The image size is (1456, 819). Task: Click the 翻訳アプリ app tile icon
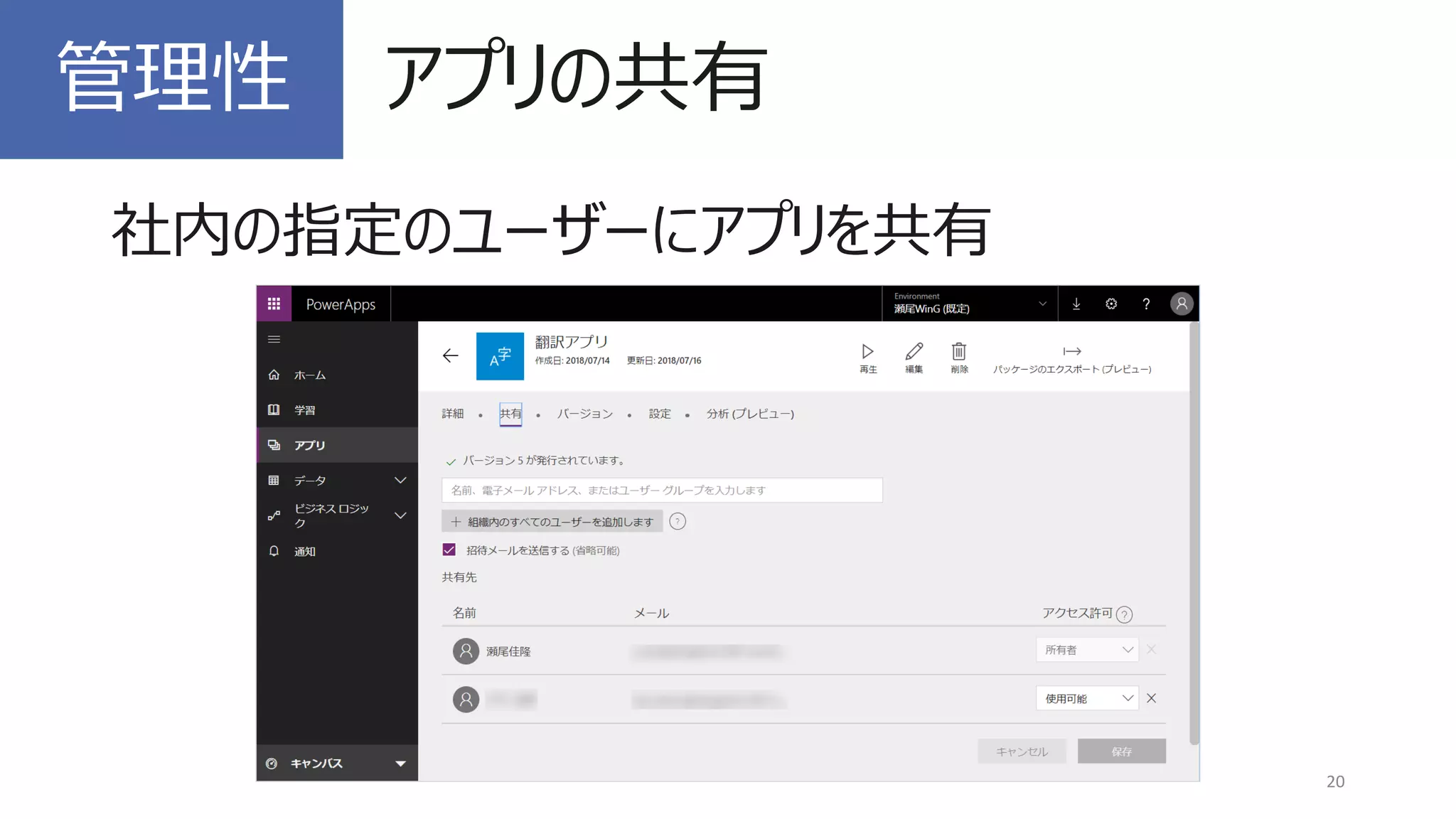coord(500,356)
